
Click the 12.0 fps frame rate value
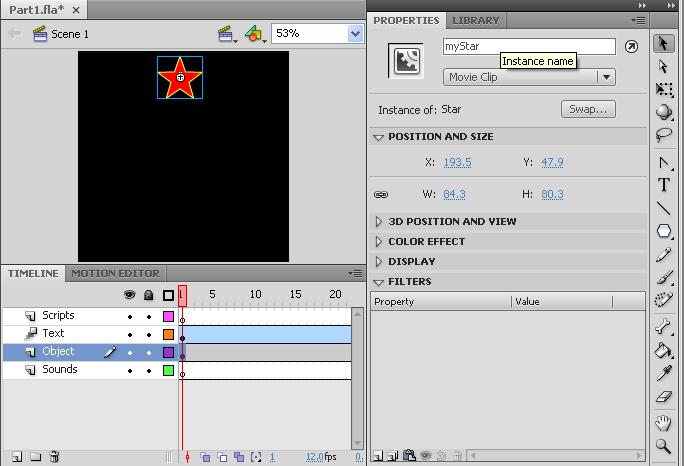click(315, 457)
